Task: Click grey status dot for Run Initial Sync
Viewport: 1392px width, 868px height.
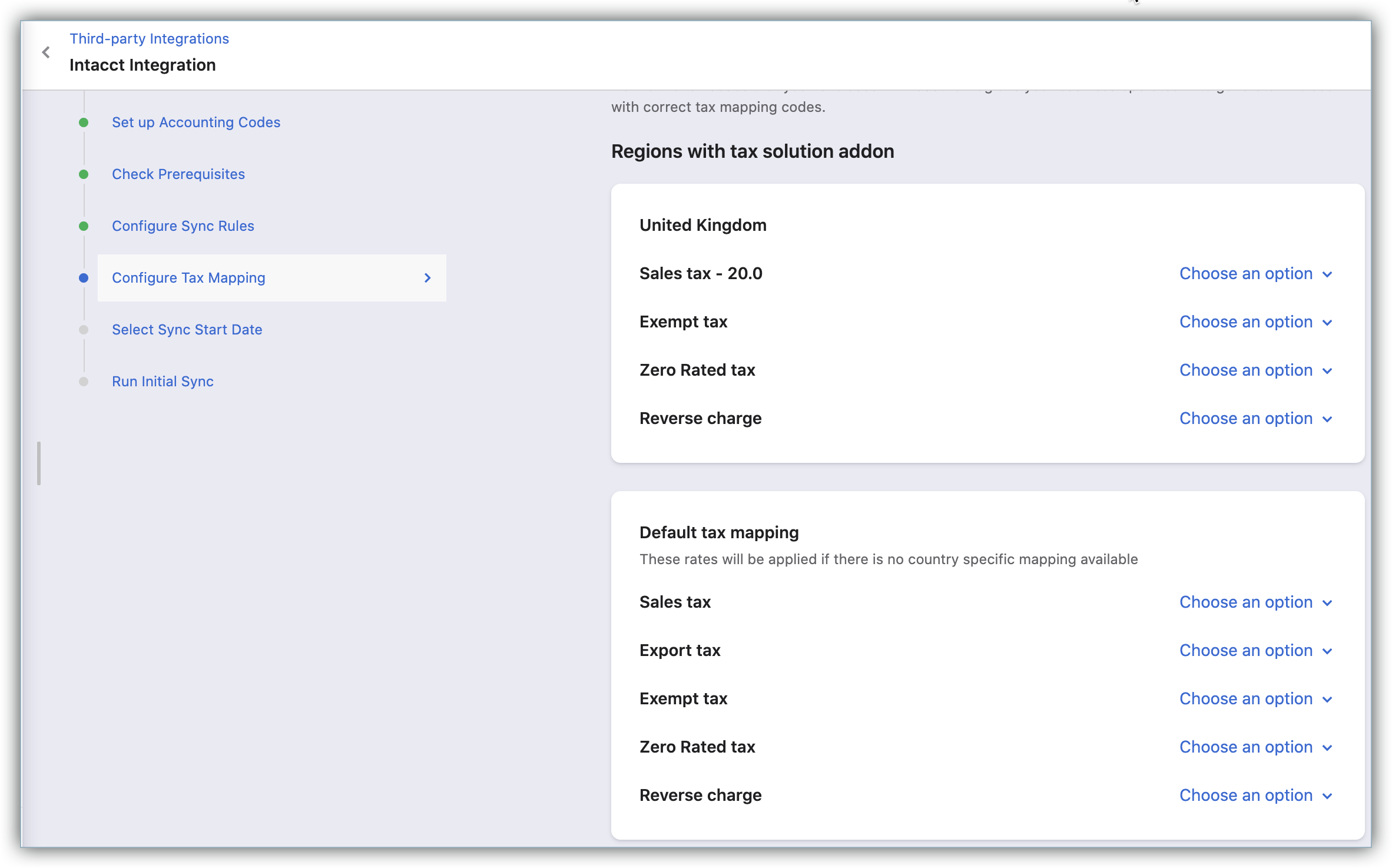Action: click(84, 382)
